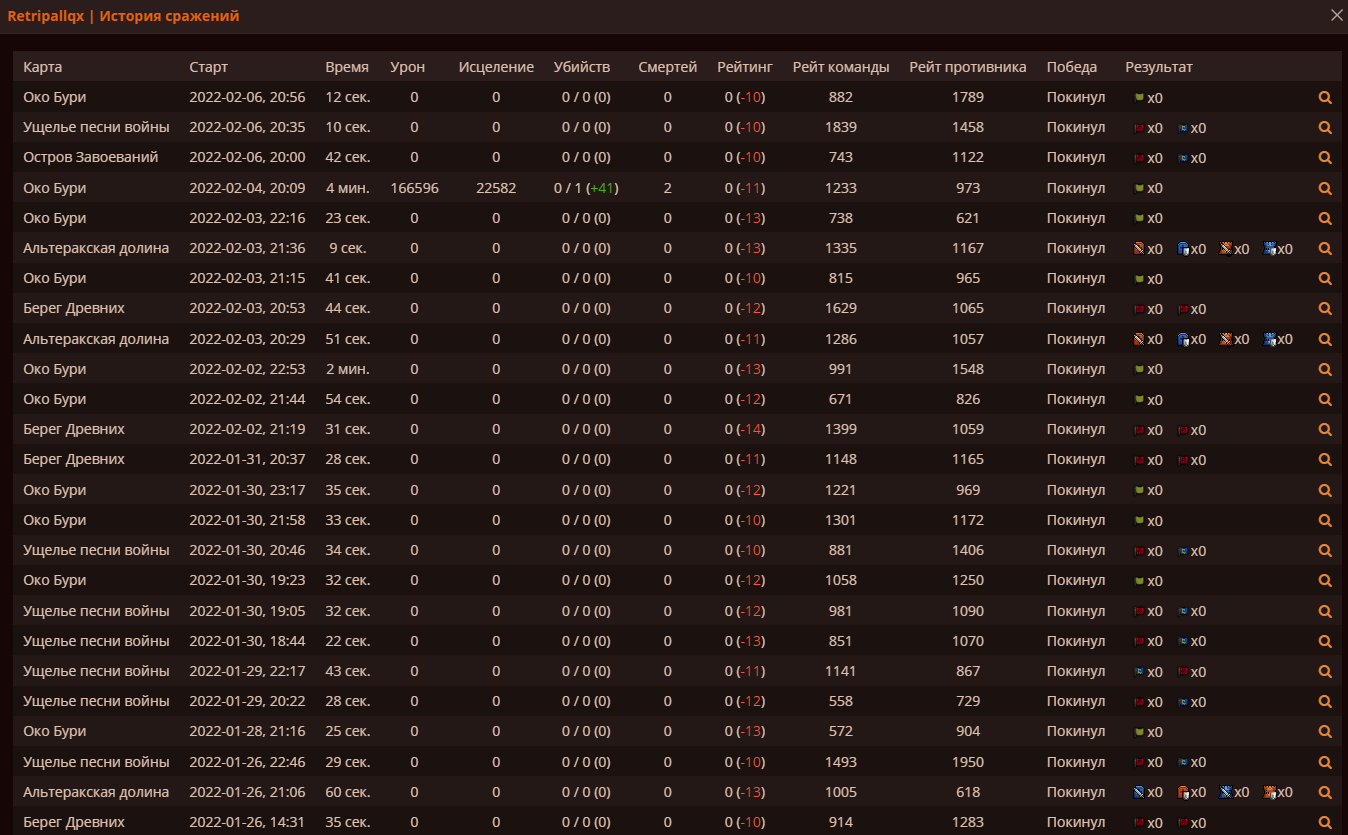This screenshot has width=1348, height=835.
Task: Click the Рейтинг column header
Action: point(744,67)
